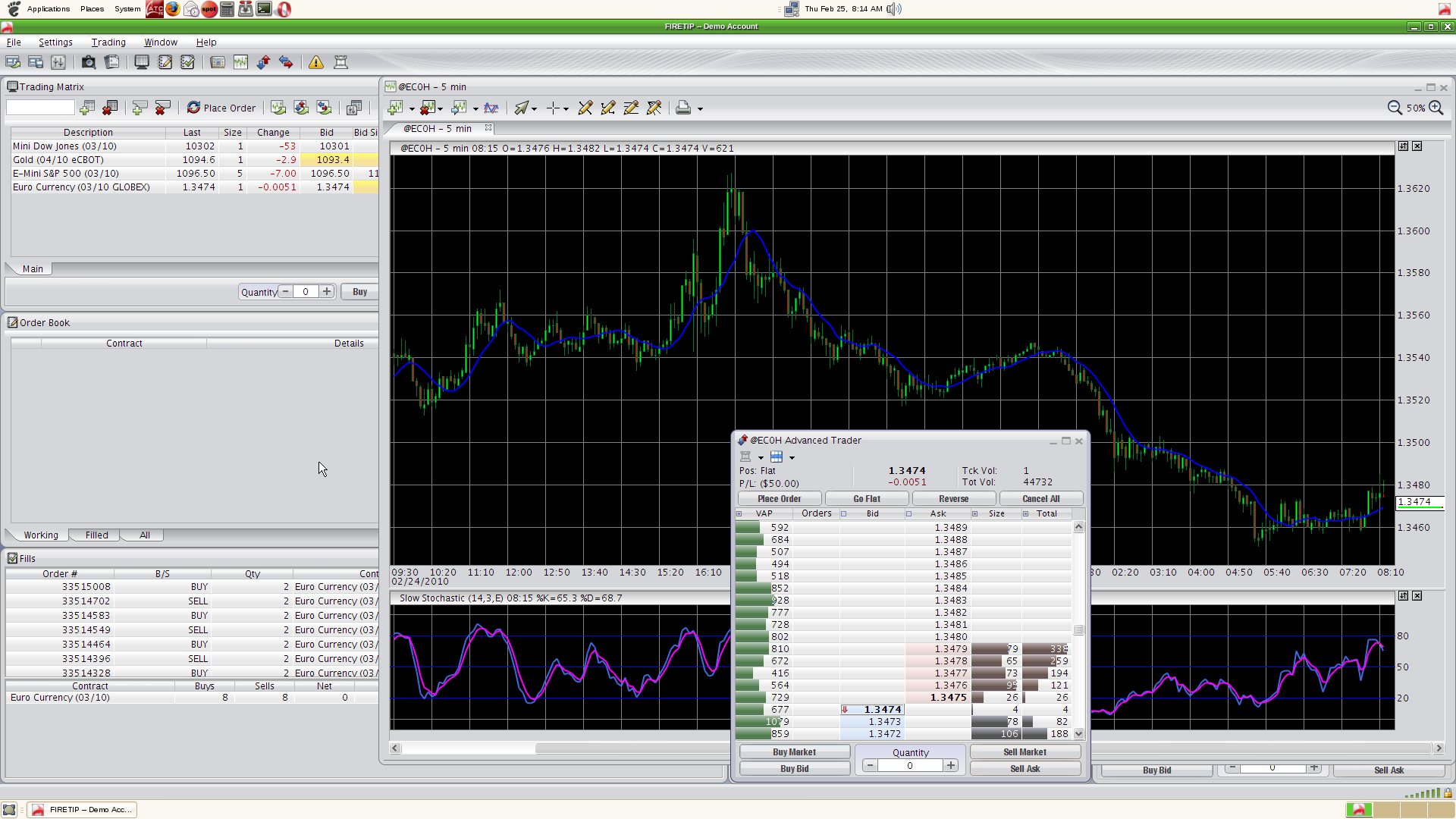Click the remove contract icon in Trading Matrix
Image resolution: width=1456 pixels, height=819 pixels.
110,108
